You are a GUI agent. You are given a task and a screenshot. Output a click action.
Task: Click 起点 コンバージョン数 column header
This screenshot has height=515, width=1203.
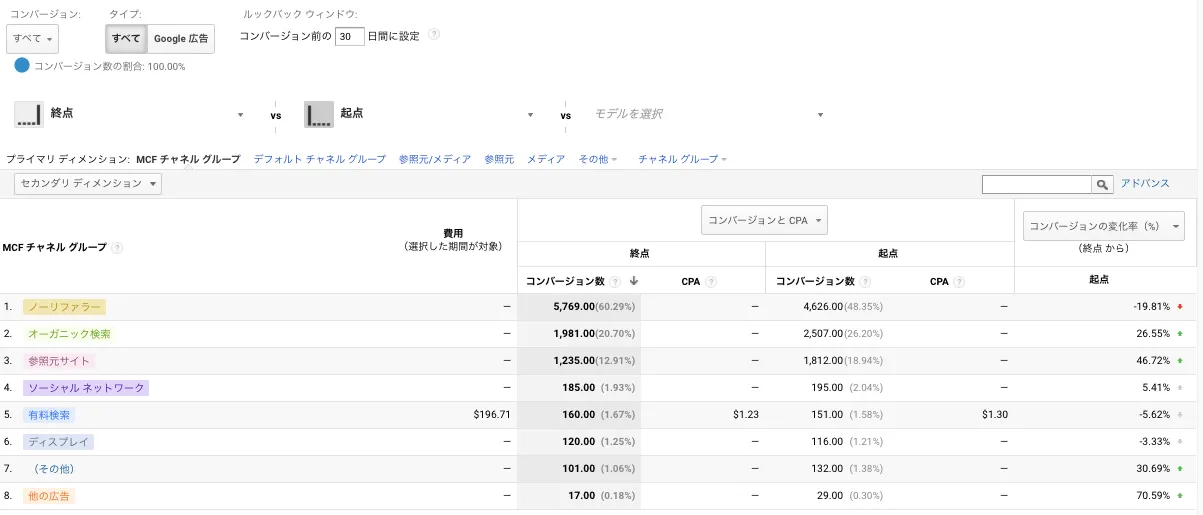click(x=815, y=282)
